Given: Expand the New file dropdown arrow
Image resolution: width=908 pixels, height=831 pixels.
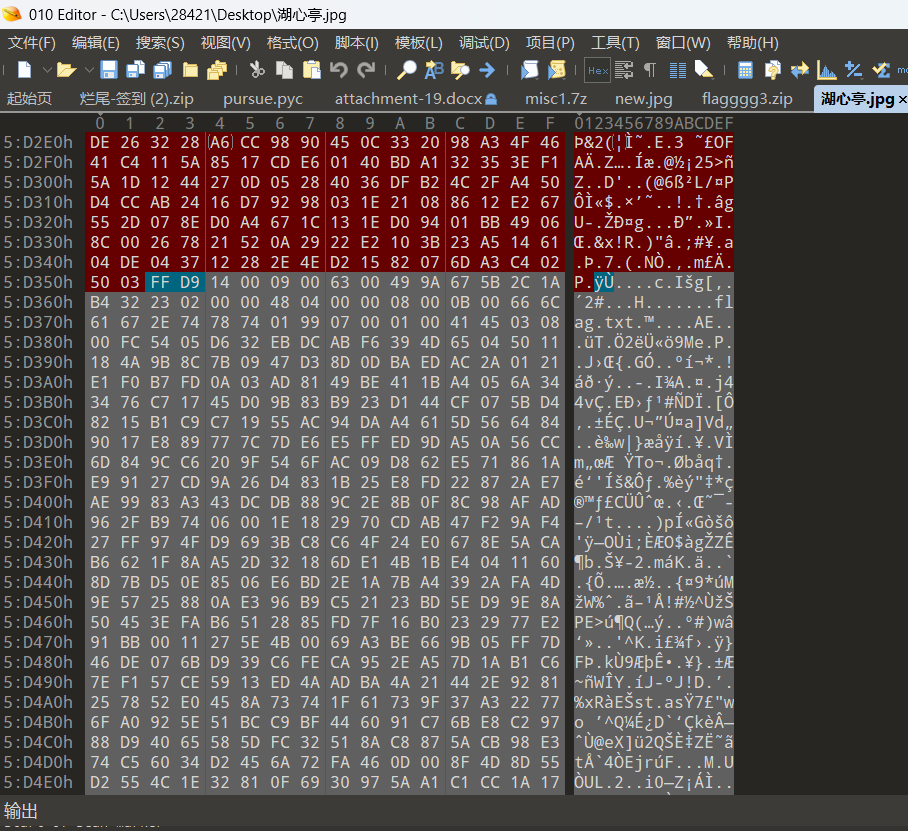Looking at the screenshot, I should click(x=47, y=70).
